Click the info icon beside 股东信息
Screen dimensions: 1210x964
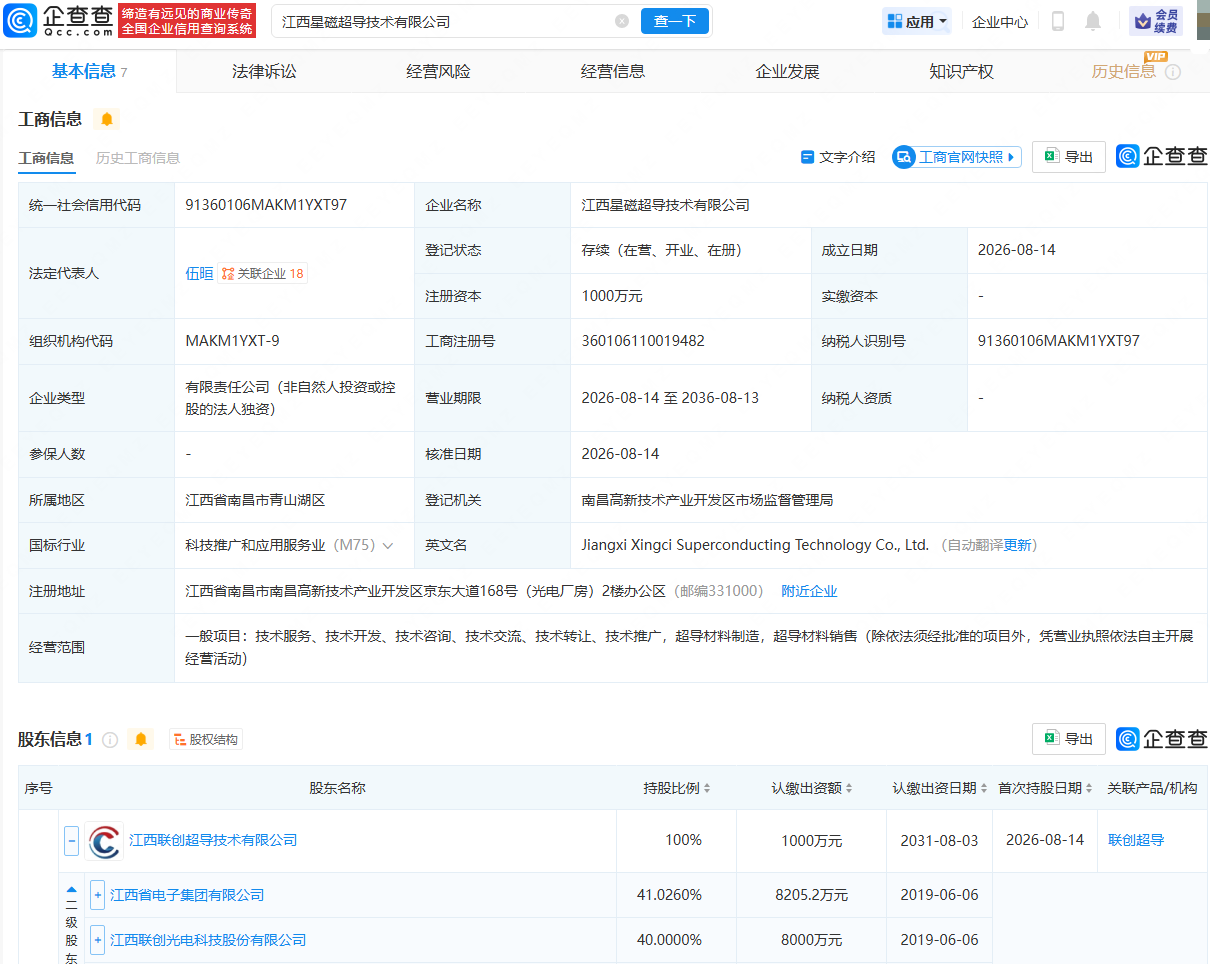110,740
